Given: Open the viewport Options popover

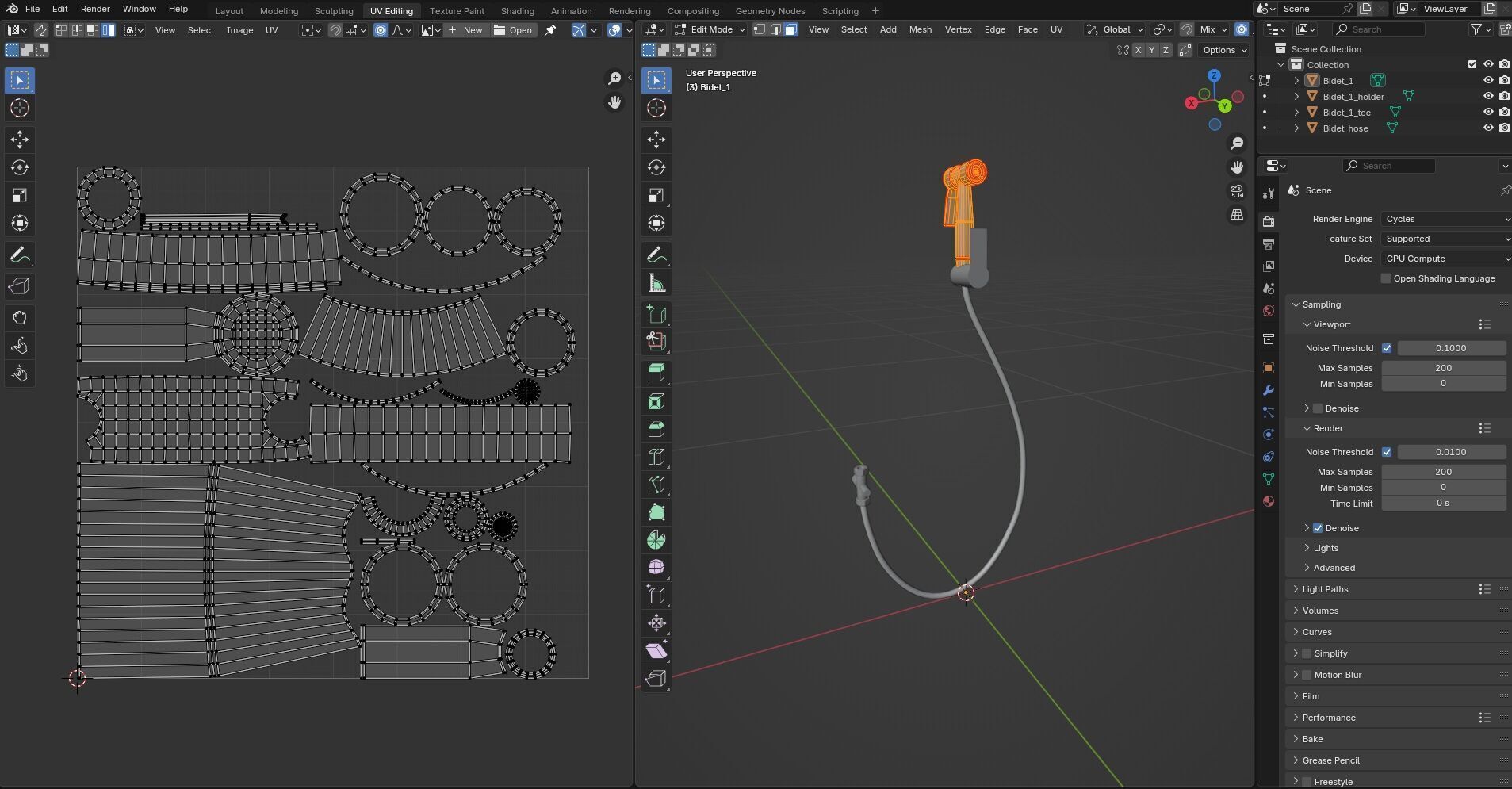Looking at the screenshot, I should [1225, 50].
